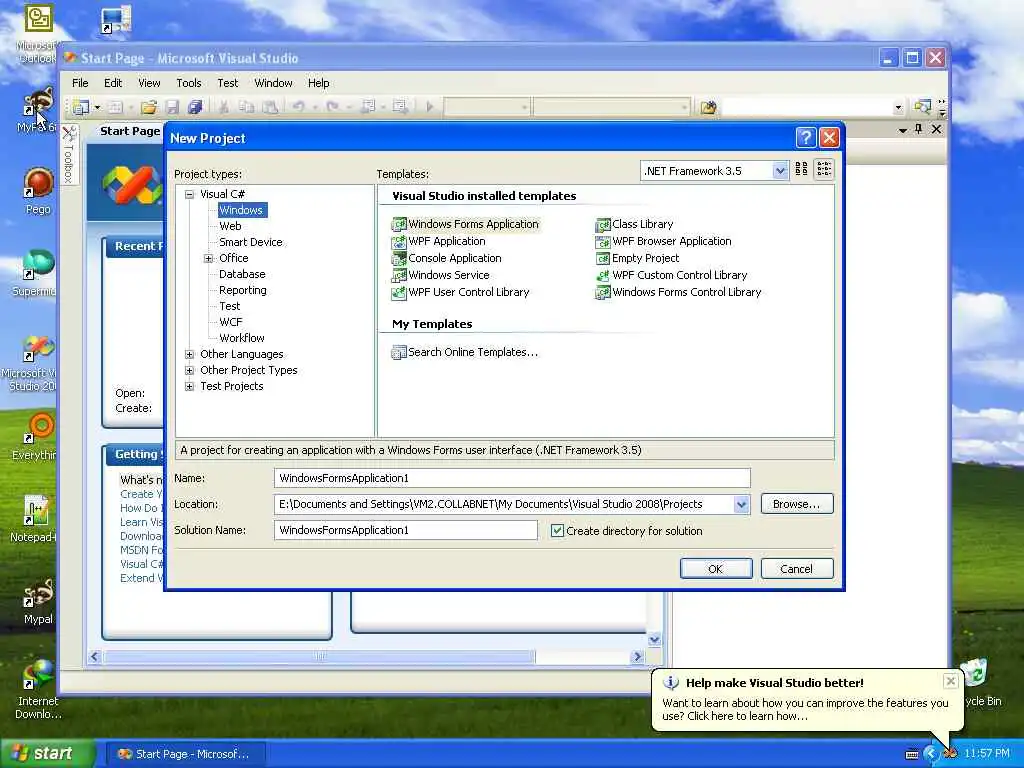
Task: Open Search Online Templates item
Action: coord(465,352)
